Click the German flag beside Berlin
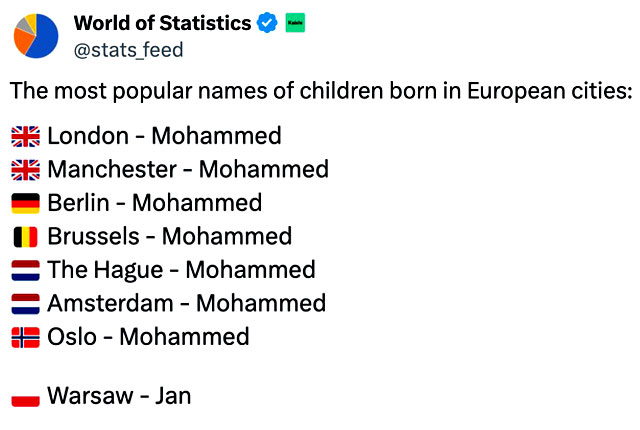The image size is (640, 430). coord(25,203)
